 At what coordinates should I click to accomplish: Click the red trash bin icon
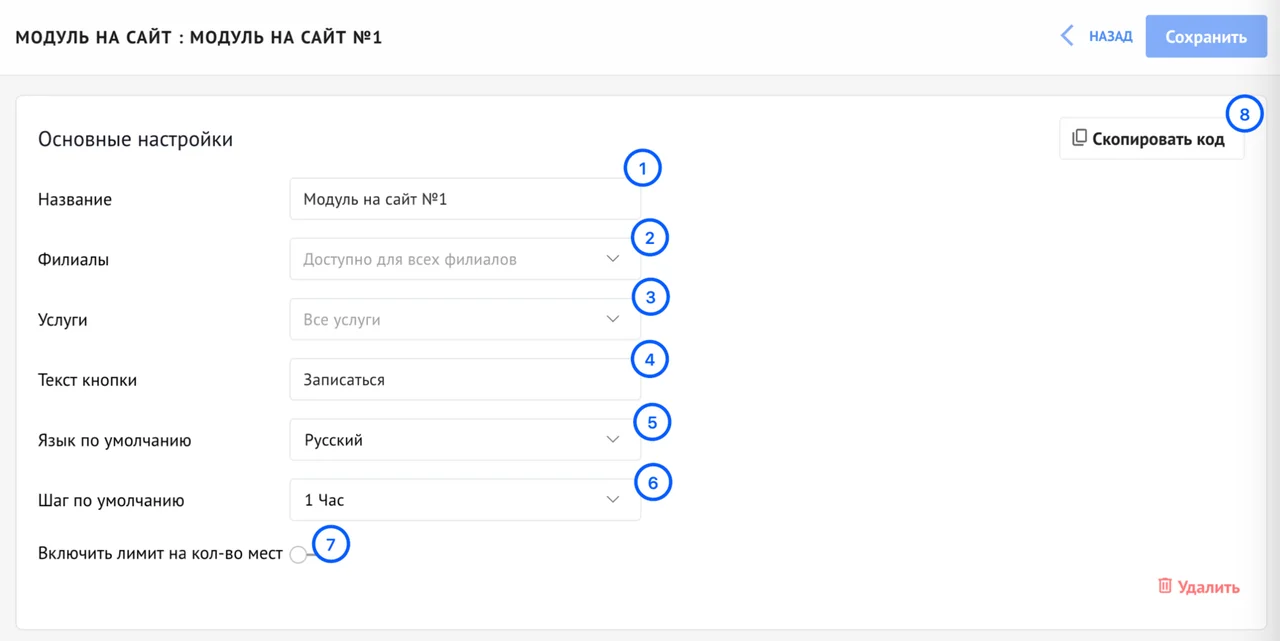(x=1164, y=586)
